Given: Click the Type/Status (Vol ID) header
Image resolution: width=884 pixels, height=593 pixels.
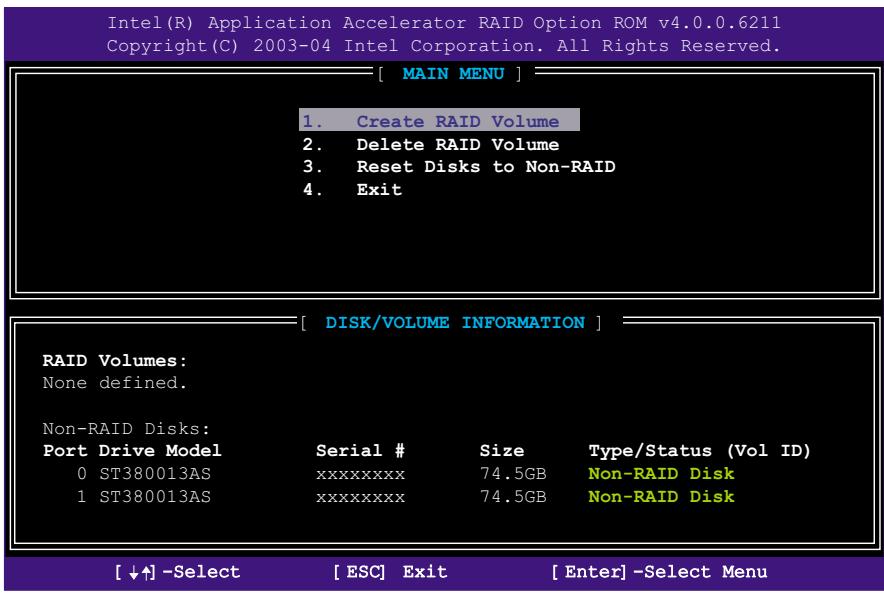Looking at the screenshot, I should tap(699, 451).
